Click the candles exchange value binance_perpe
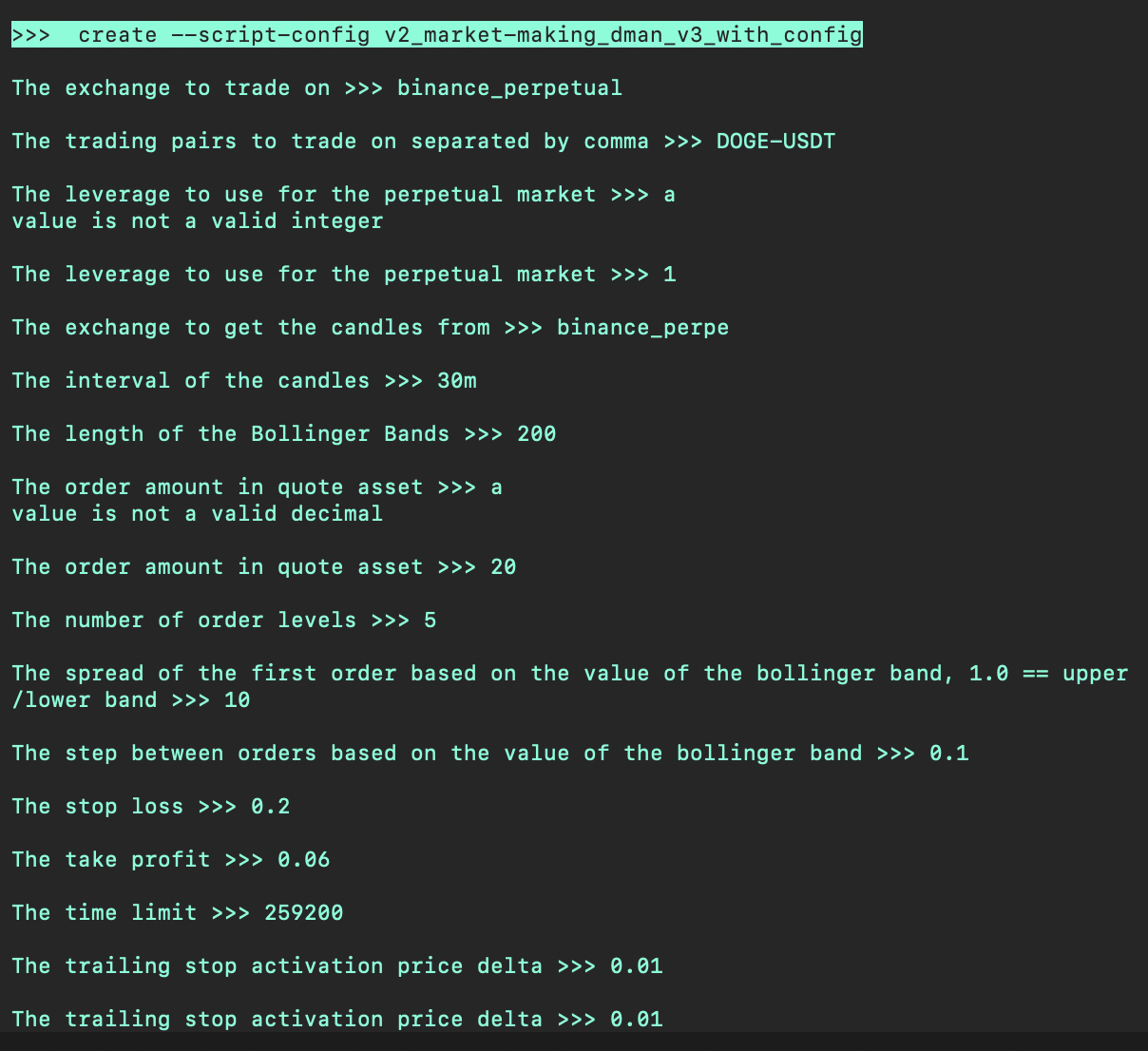Viewport: 1148px width, 1051px height. tap(642, 328)
